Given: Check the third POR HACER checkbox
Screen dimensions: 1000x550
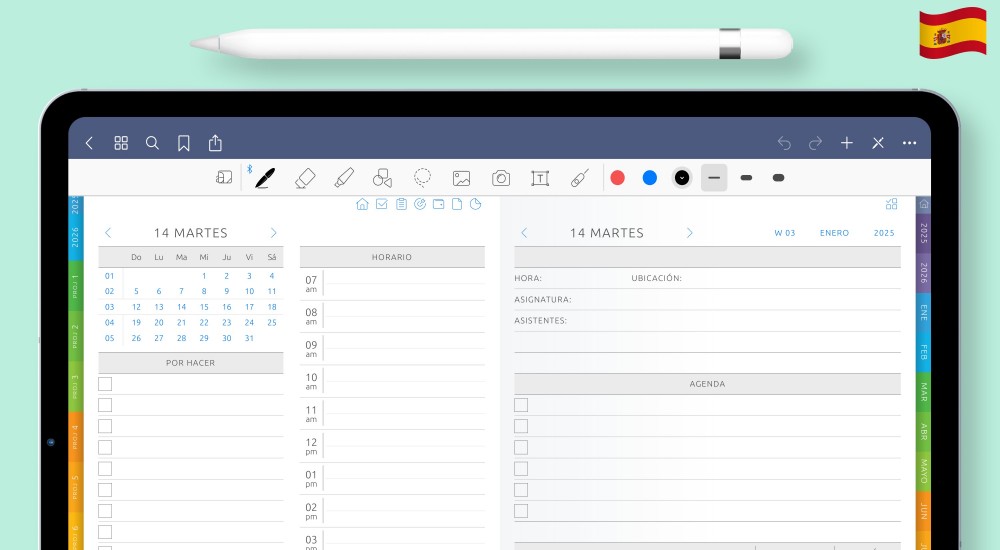Looking at the screenshot, I should tap(105, 426).
